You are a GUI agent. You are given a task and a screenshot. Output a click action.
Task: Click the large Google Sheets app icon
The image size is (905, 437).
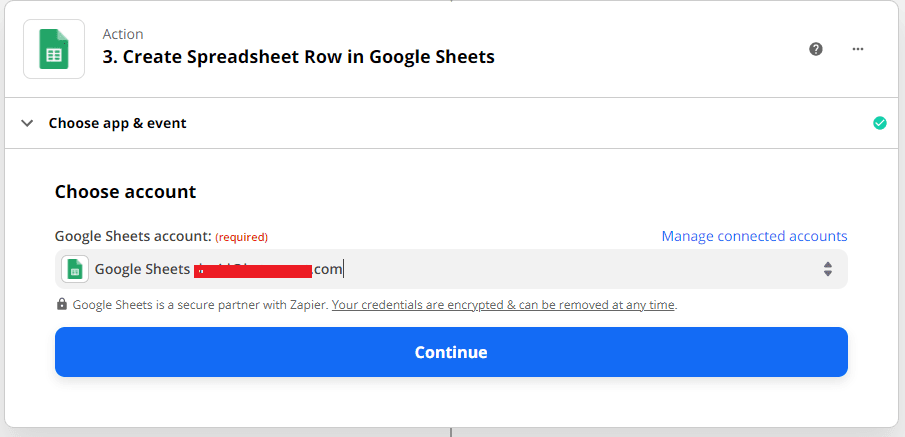[x=54, y=48]
